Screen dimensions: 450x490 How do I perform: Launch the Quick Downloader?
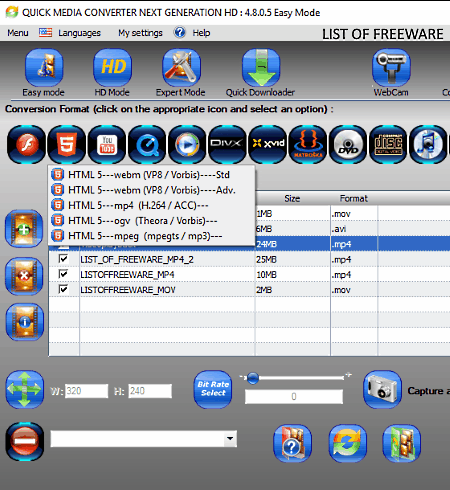click(x=261, y=67)
